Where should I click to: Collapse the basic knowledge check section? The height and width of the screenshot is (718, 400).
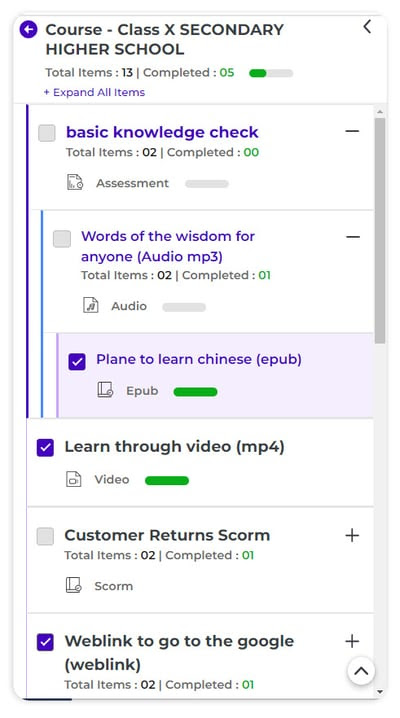tap(352, 131)
